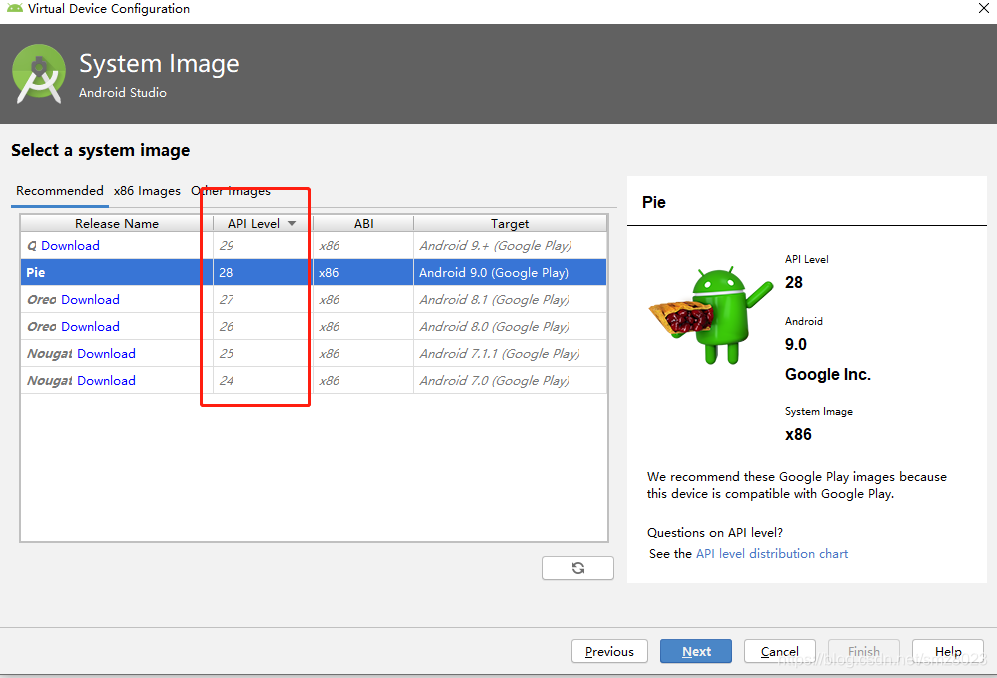Click the Pie Android mascot image
Screen dimensions: 997x678
pos(710,316)
